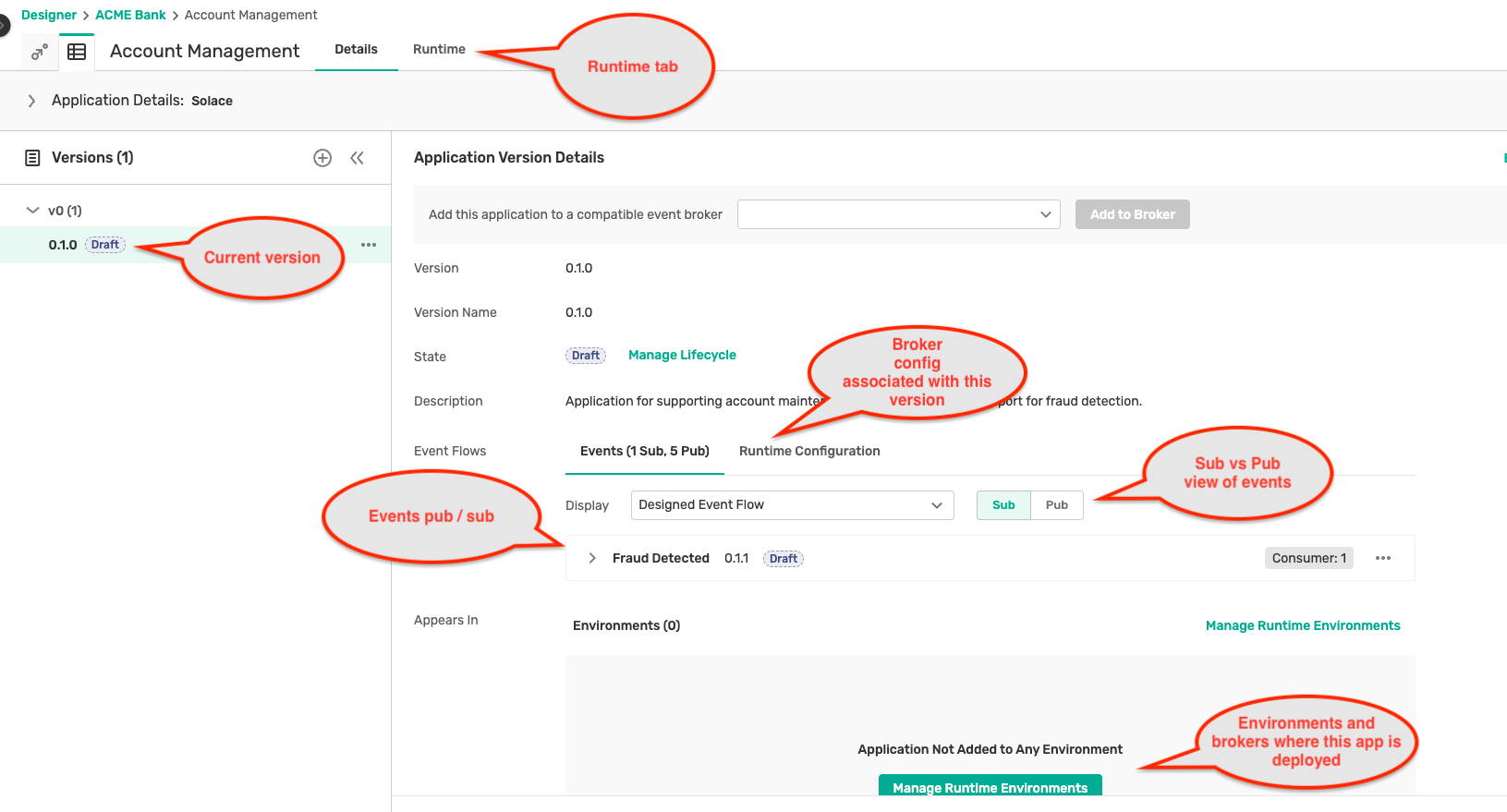
Task: Click the Versions list icon
Action: coord(32,158)
